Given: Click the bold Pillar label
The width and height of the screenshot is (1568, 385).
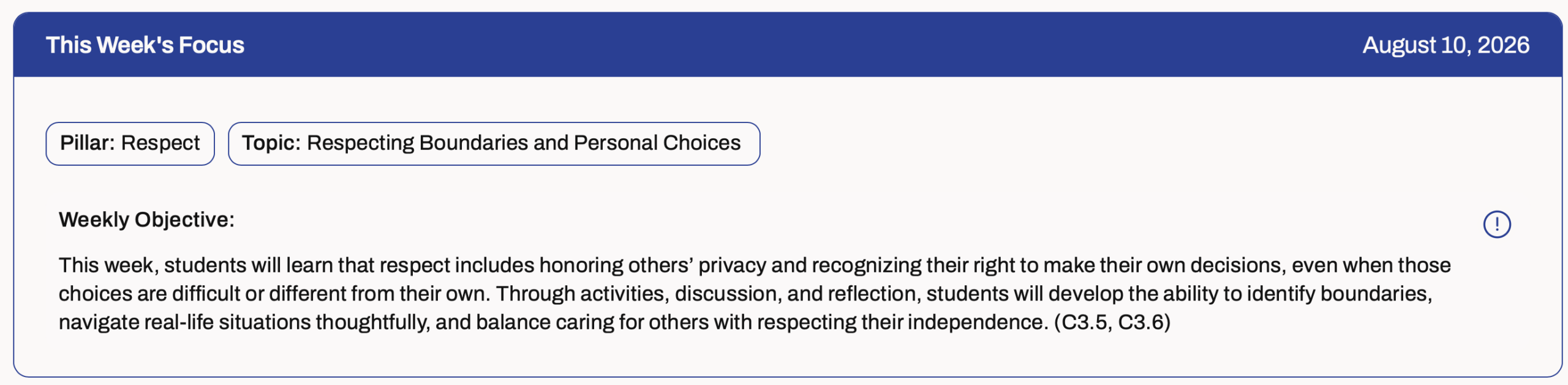Looking at the screenshot, I should pyautogui.click(x=87, y=143).
